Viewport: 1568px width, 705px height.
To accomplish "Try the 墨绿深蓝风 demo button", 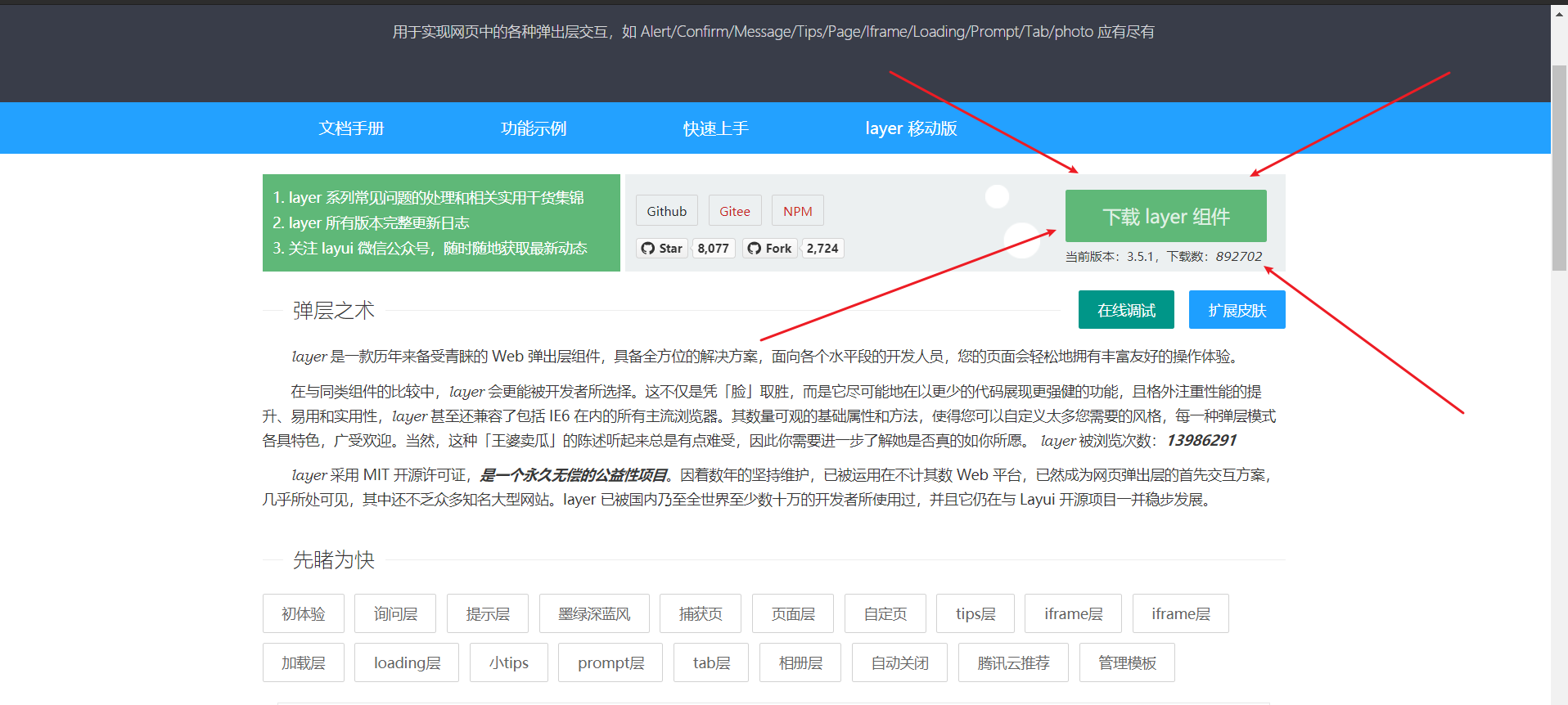I will point(594,613).
